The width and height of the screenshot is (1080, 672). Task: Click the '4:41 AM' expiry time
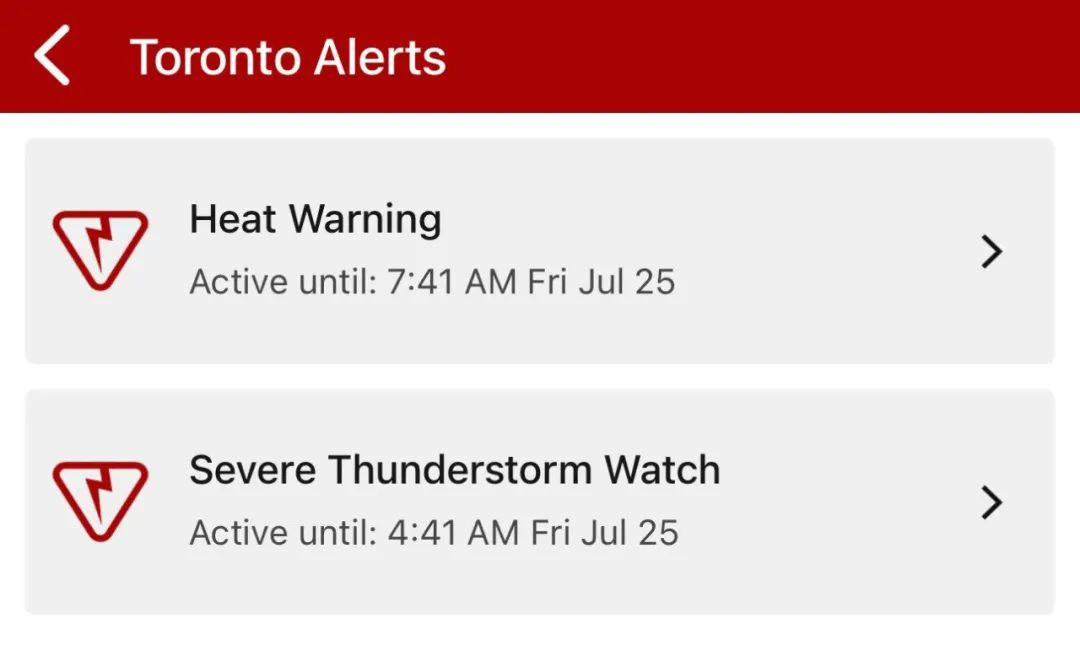click(x=453, y=533)
